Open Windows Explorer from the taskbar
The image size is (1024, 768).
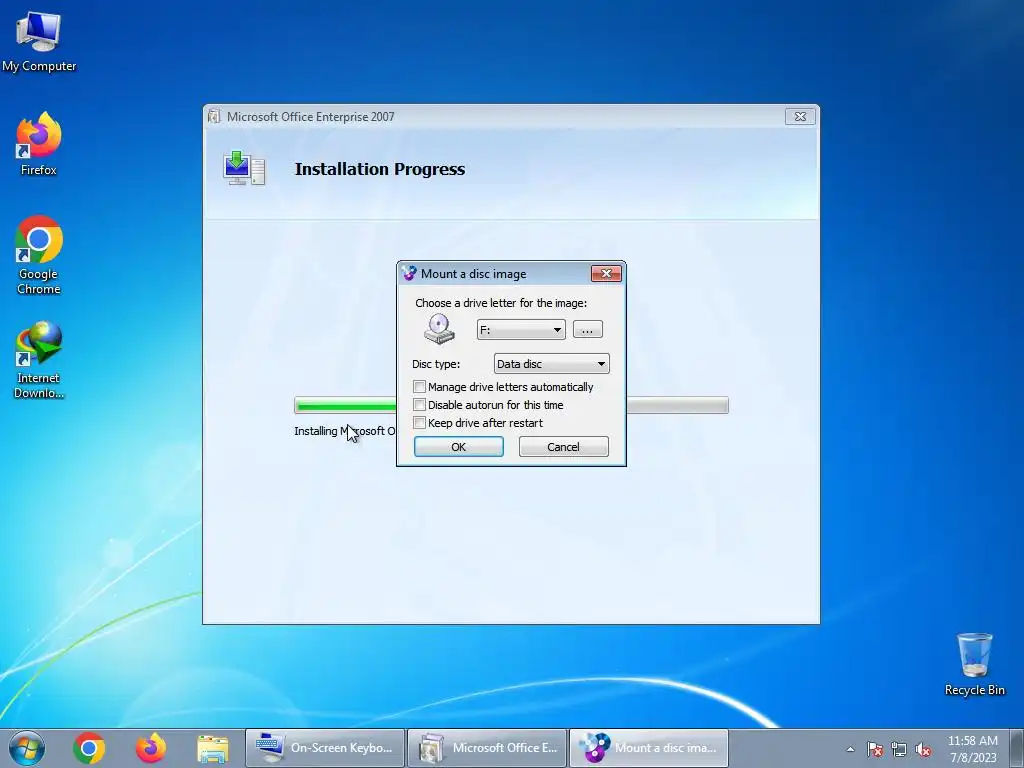coord(213,748)
